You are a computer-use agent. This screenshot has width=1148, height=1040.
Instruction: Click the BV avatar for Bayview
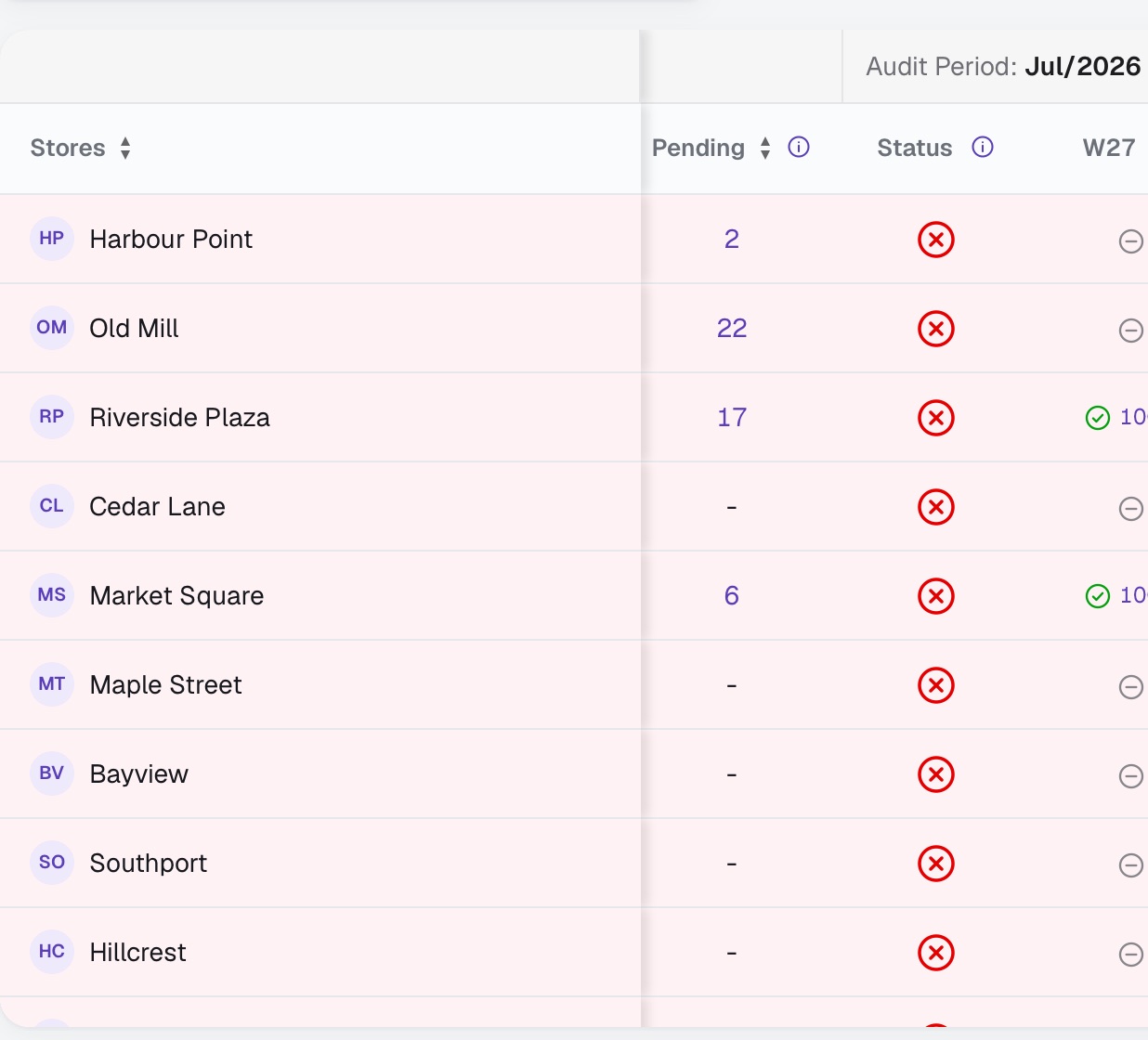point(52,773)
